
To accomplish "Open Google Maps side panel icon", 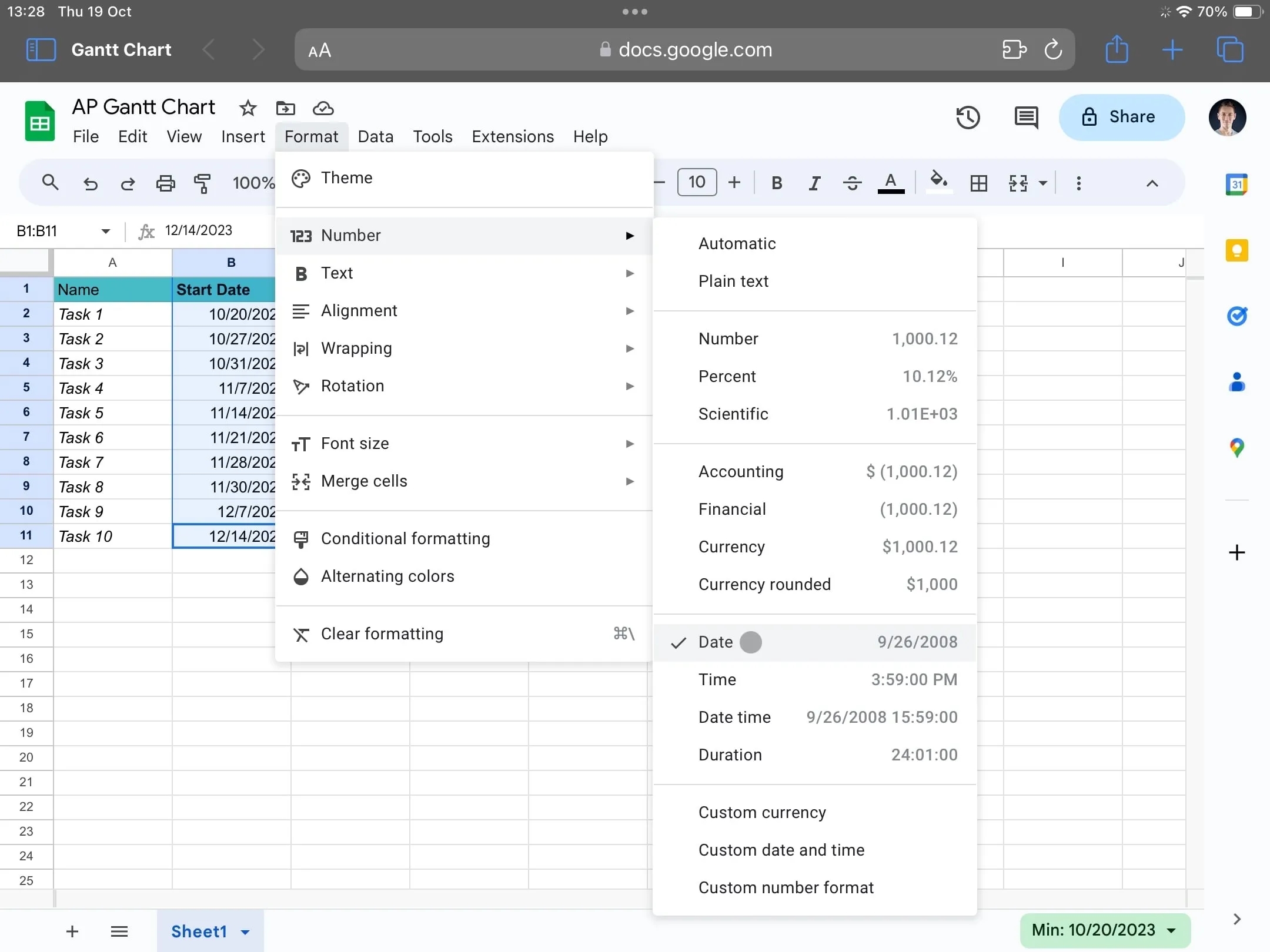I will click(x=1236, y=448).
